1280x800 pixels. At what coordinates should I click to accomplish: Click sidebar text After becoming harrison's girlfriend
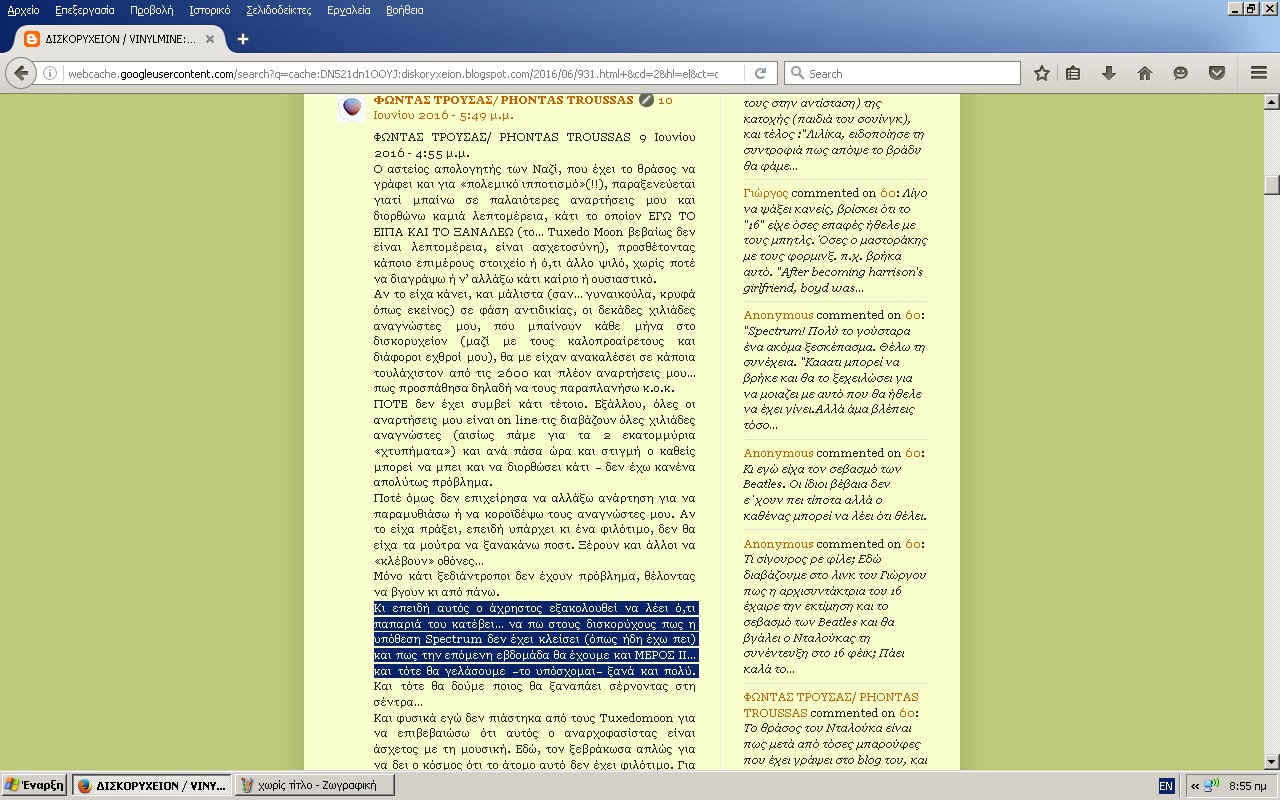point(833,280)
